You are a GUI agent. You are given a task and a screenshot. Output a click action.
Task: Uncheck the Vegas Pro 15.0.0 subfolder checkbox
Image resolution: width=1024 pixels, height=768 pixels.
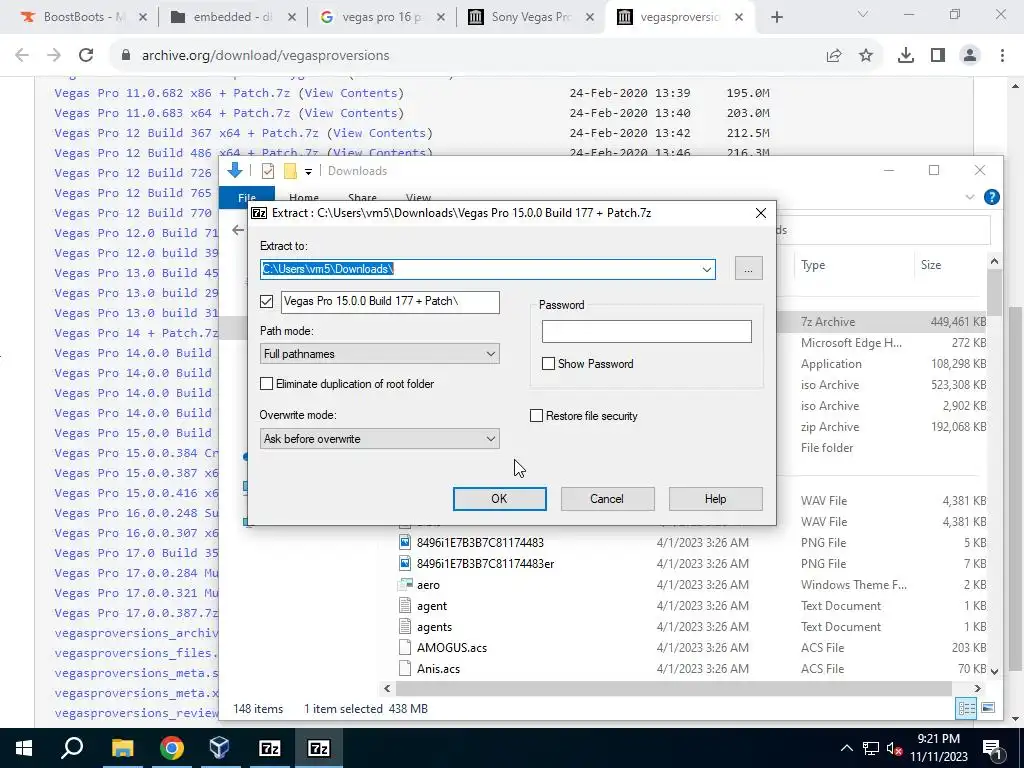coord(266,301)
